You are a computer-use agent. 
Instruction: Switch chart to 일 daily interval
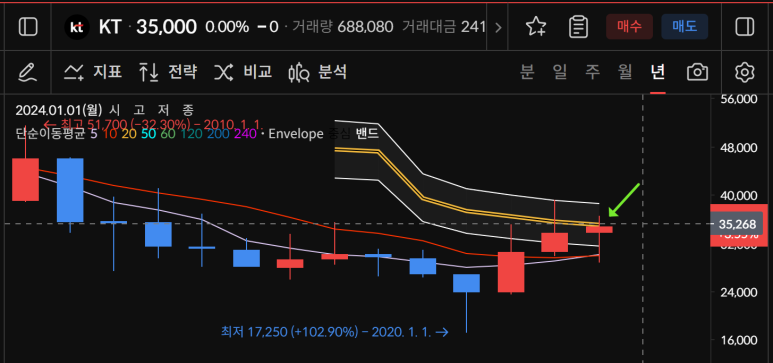coord(560,73)
